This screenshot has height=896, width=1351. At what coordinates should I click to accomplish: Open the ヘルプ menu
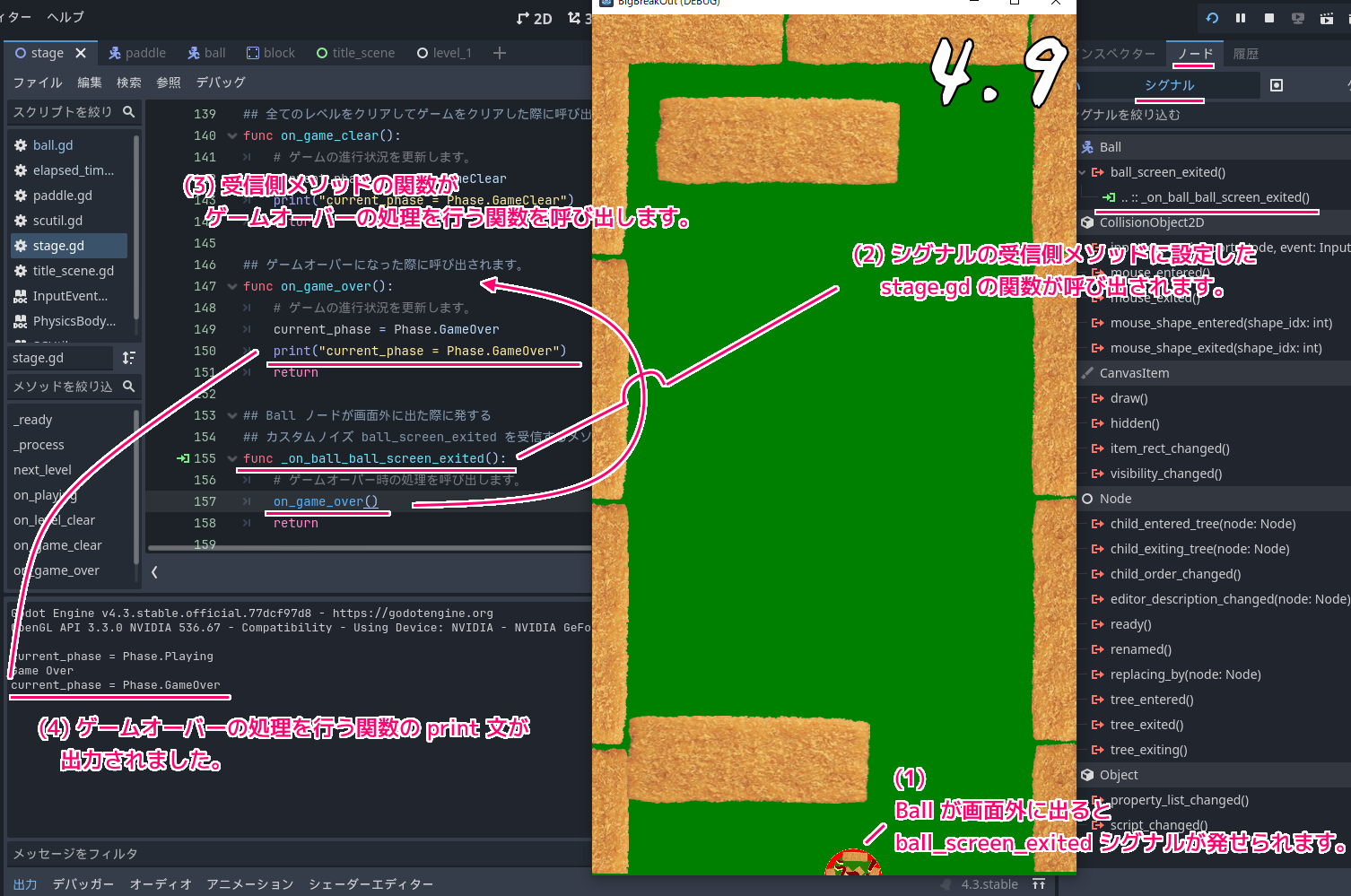65,17
